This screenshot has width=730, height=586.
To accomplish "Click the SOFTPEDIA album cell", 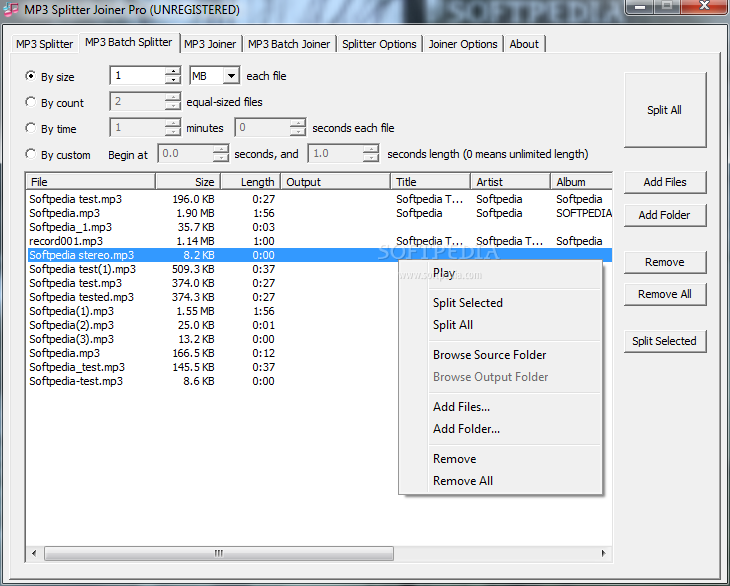I will (x=584, y=213).
